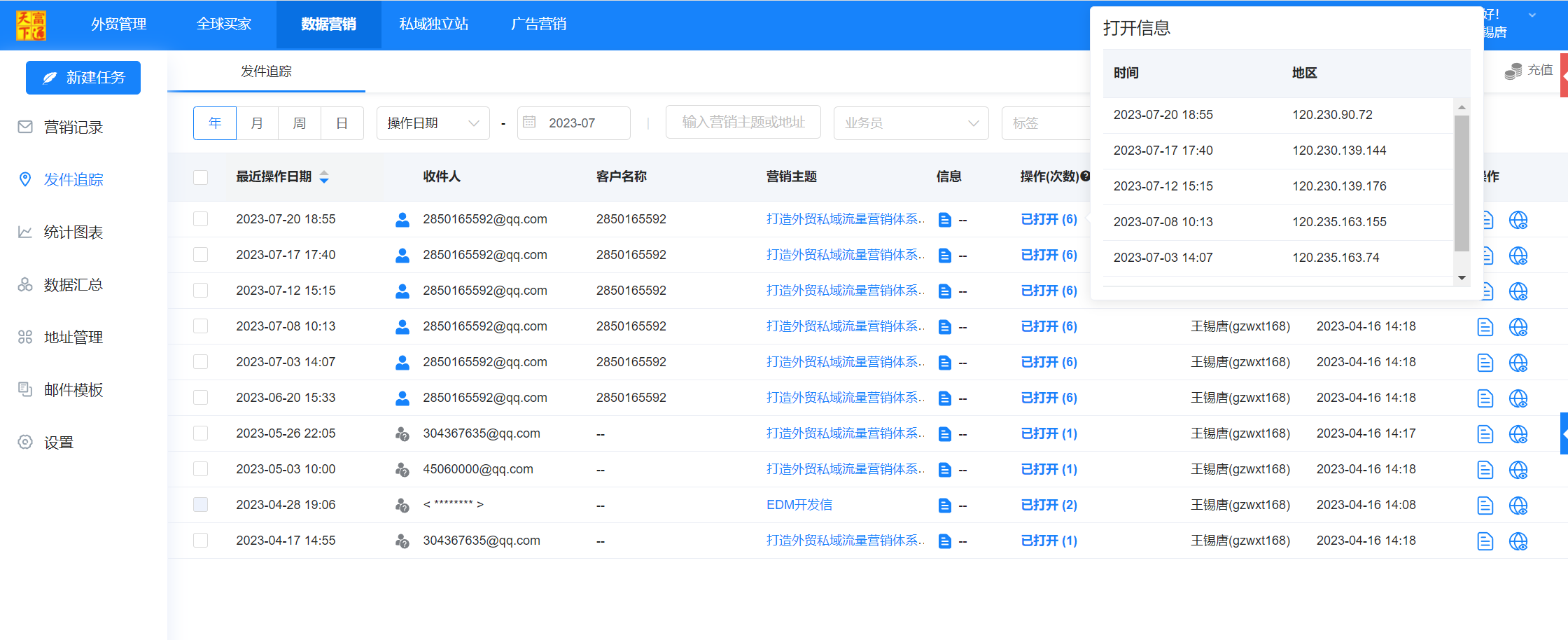Click the calendar icon in the date field

tap(530, 123)
